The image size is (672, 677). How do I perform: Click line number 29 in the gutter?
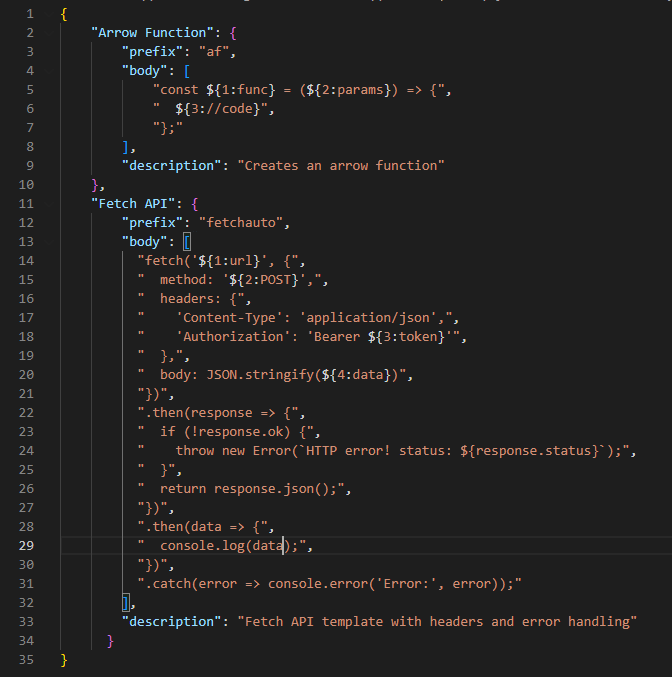point(26,546)
